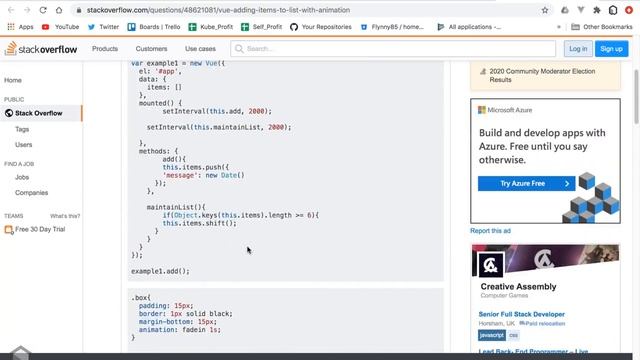Click the Try Azure Free button
The width and height of the screenshot is (640, 360).
tap(527, 184)
